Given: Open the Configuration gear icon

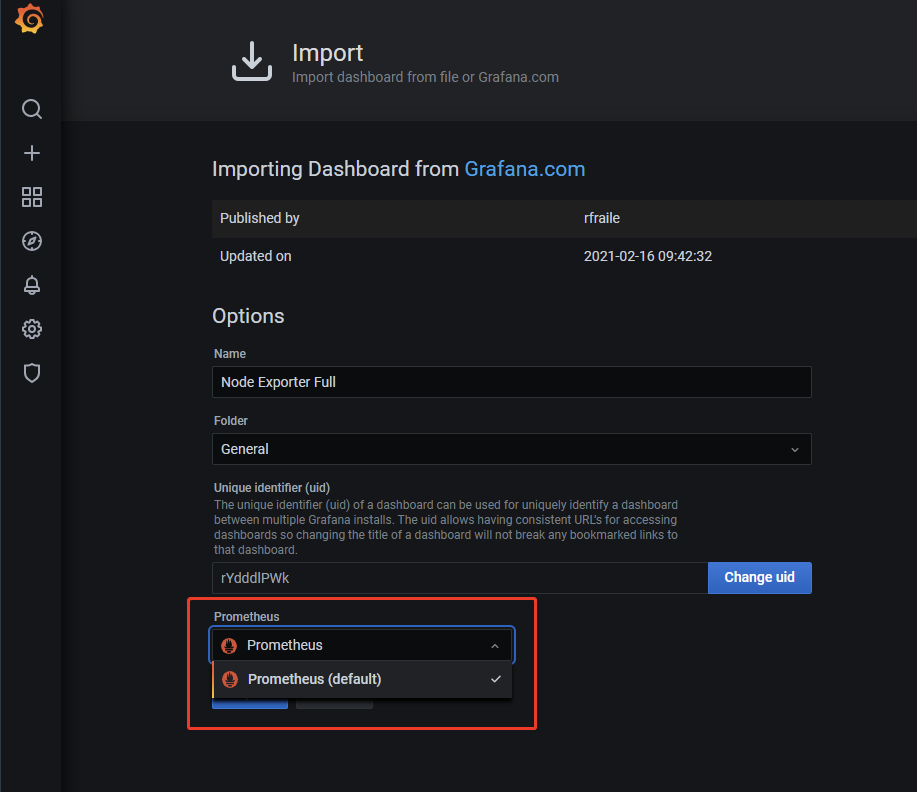Looking at the screenshot, I should 32,329.
